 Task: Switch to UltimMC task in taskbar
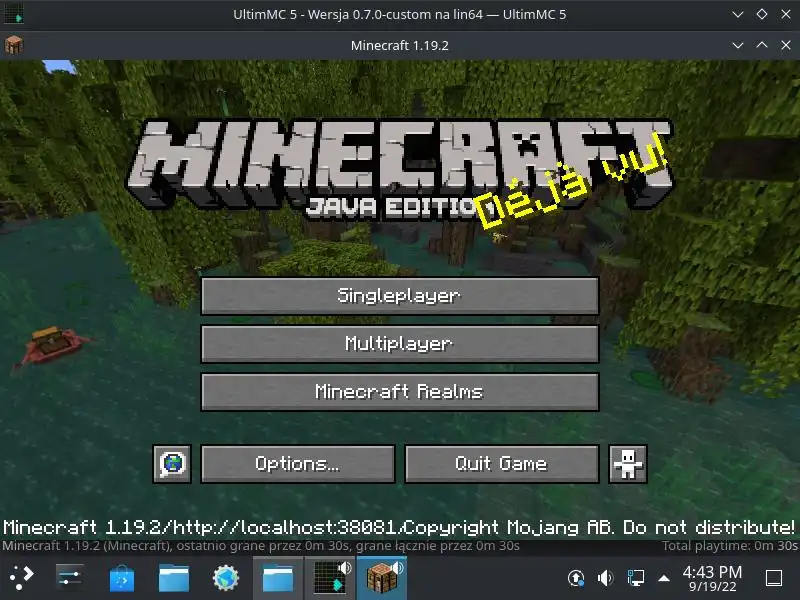point(330,578)
